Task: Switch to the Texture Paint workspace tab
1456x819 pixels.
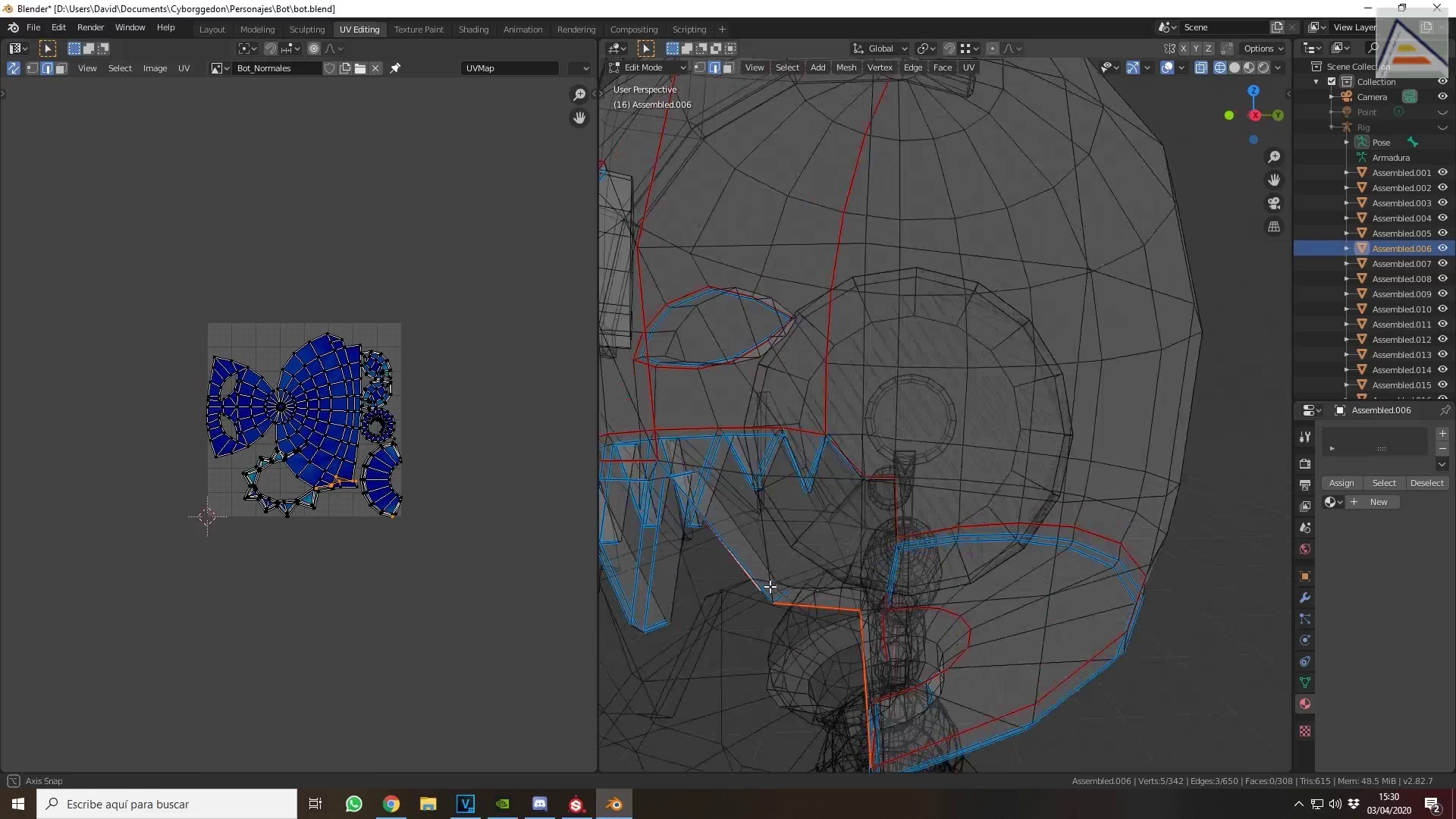Action: pos(419,30)
